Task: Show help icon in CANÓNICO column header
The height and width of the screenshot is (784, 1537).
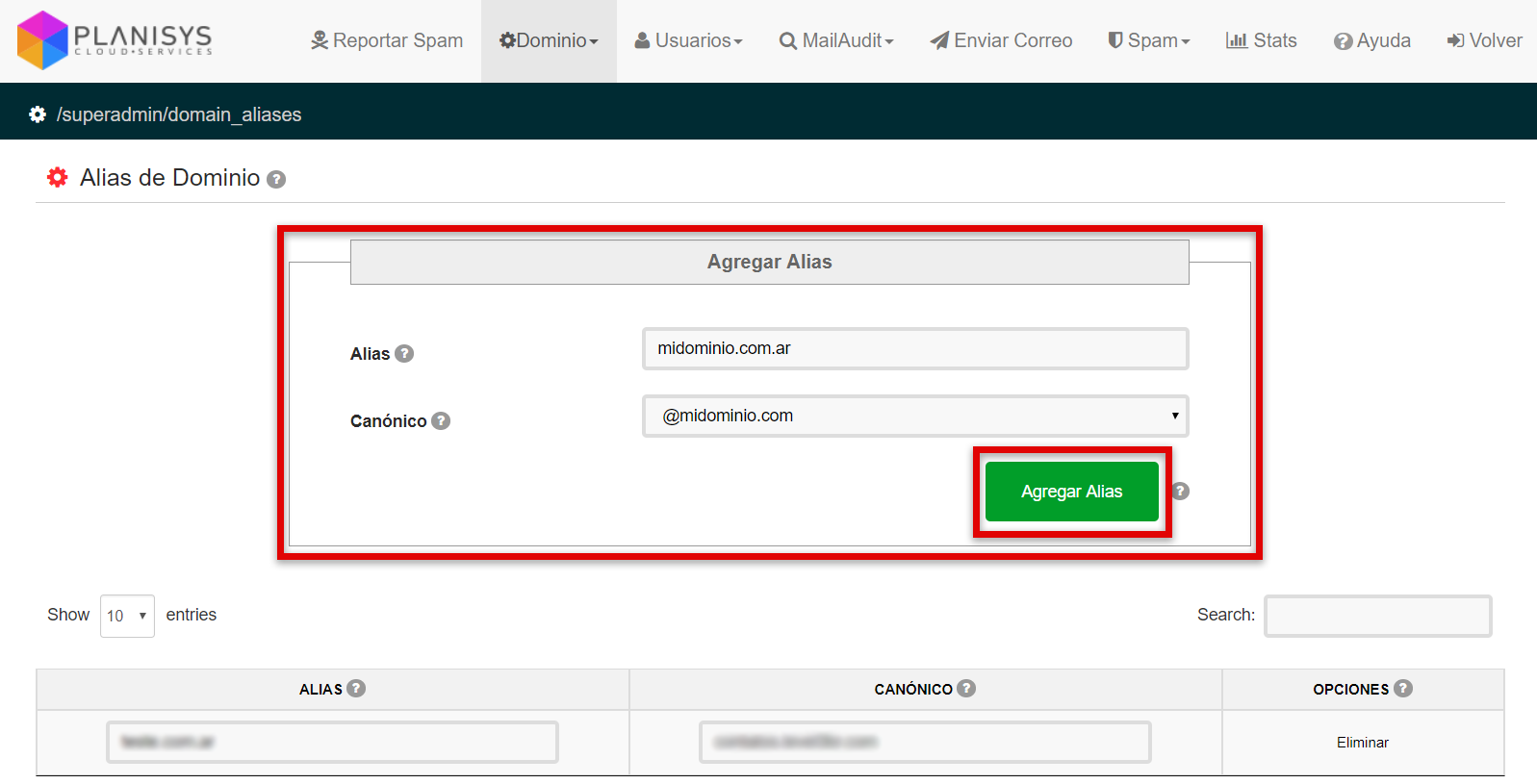Action: click(x=966, y=688)
